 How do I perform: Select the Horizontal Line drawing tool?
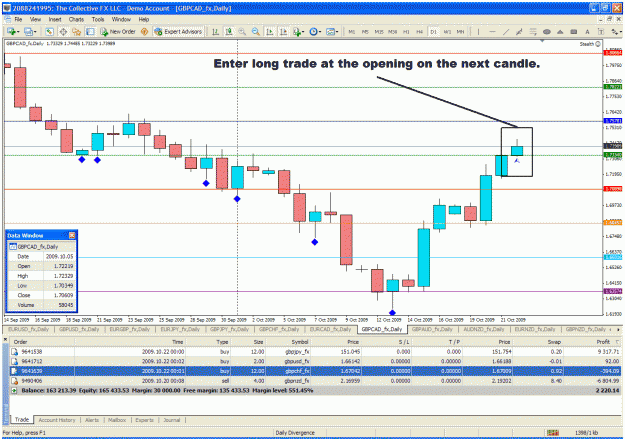click(492, 31)
